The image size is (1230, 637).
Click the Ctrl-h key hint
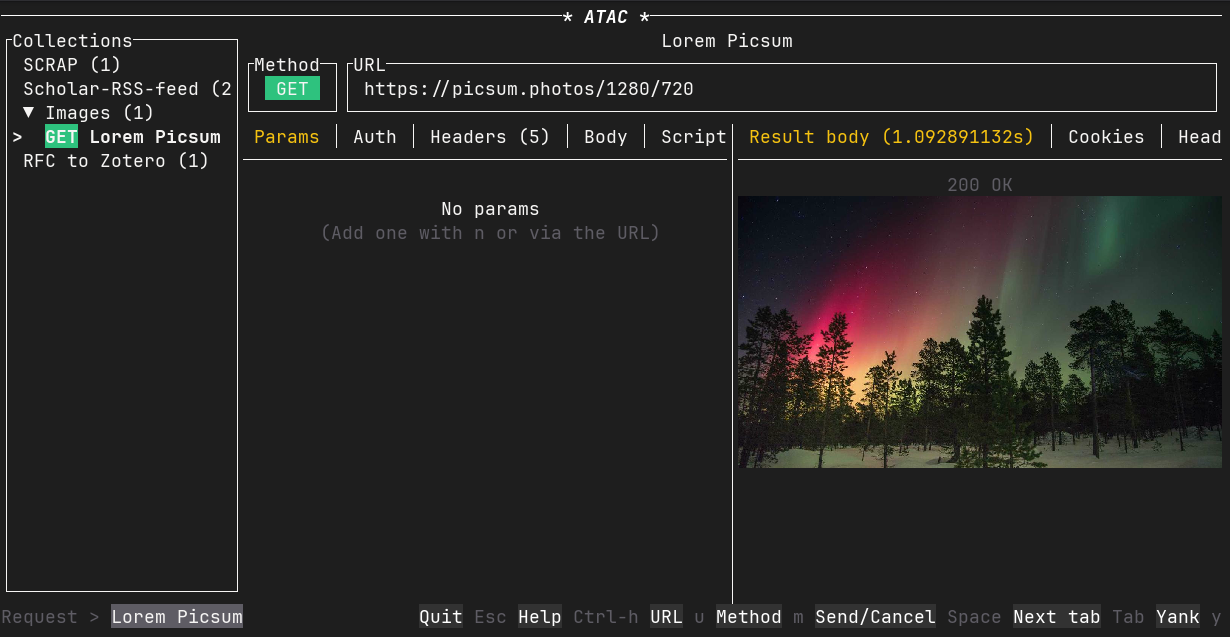click(x=606, y=617)
